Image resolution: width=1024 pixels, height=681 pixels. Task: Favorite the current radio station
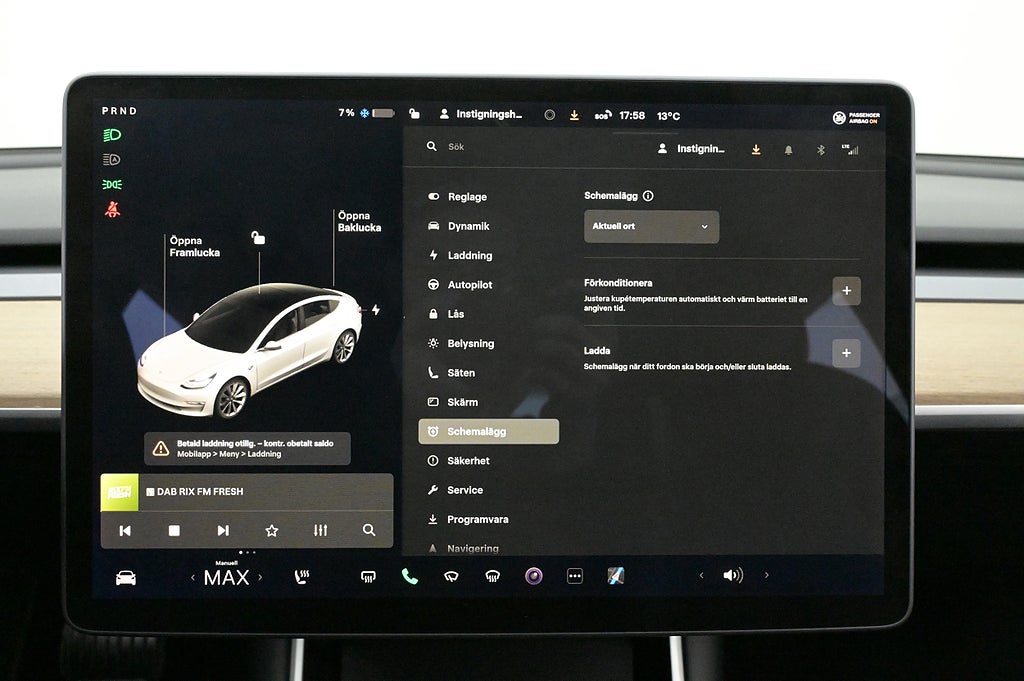[x=271, y=530]
